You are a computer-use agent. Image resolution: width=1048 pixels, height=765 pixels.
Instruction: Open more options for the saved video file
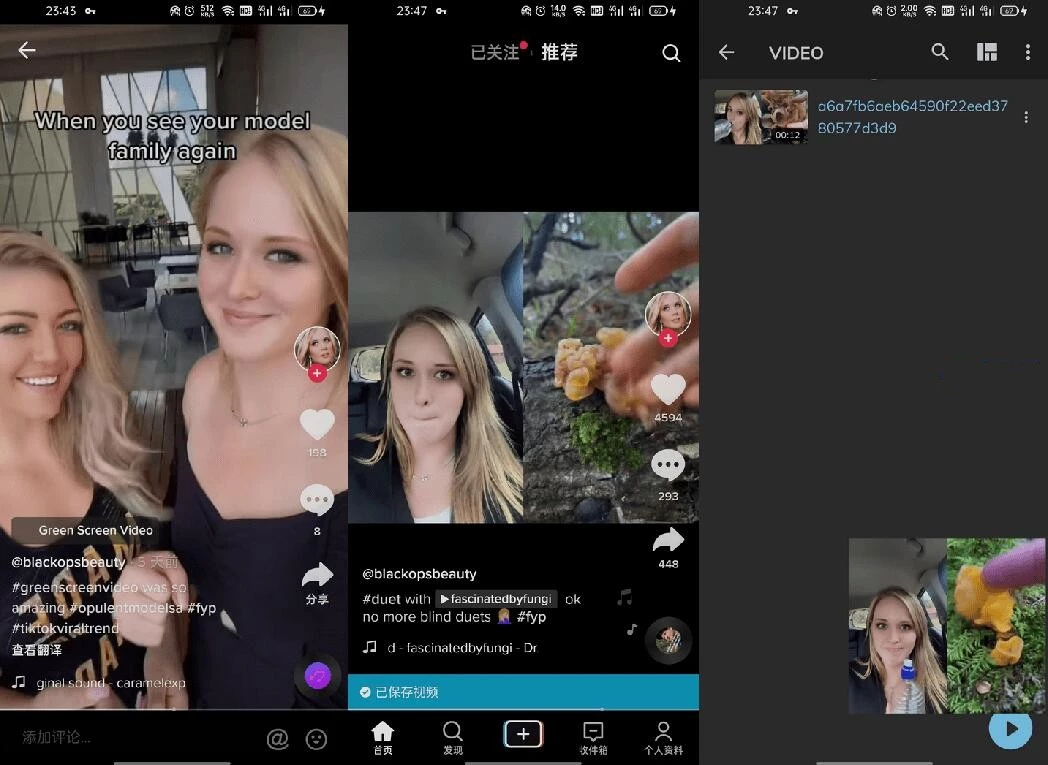tap(1026, 117)
